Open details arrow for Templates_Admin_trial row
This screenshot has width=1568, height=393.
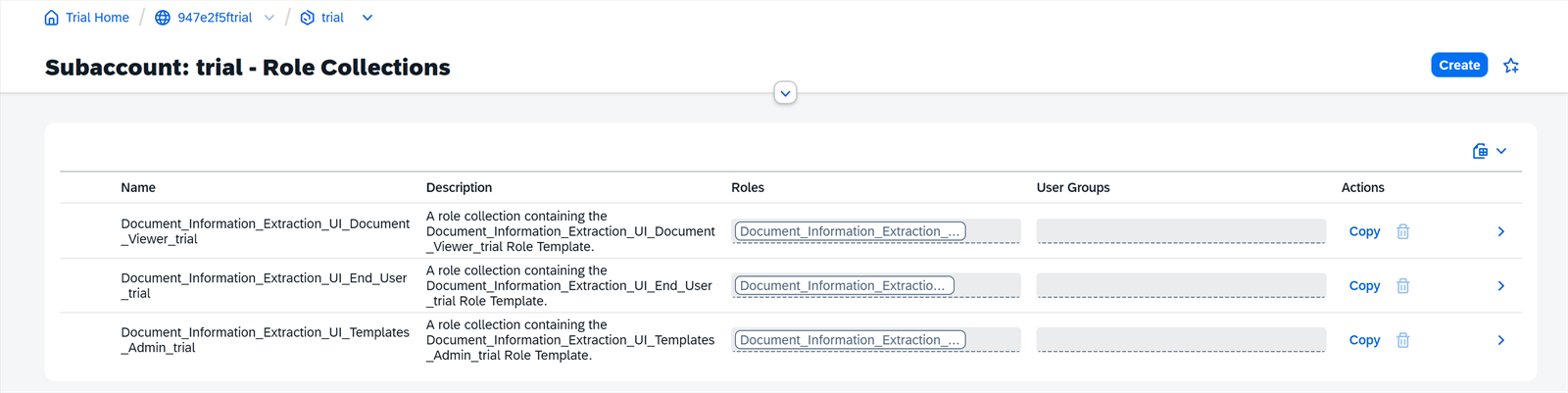1501,340
